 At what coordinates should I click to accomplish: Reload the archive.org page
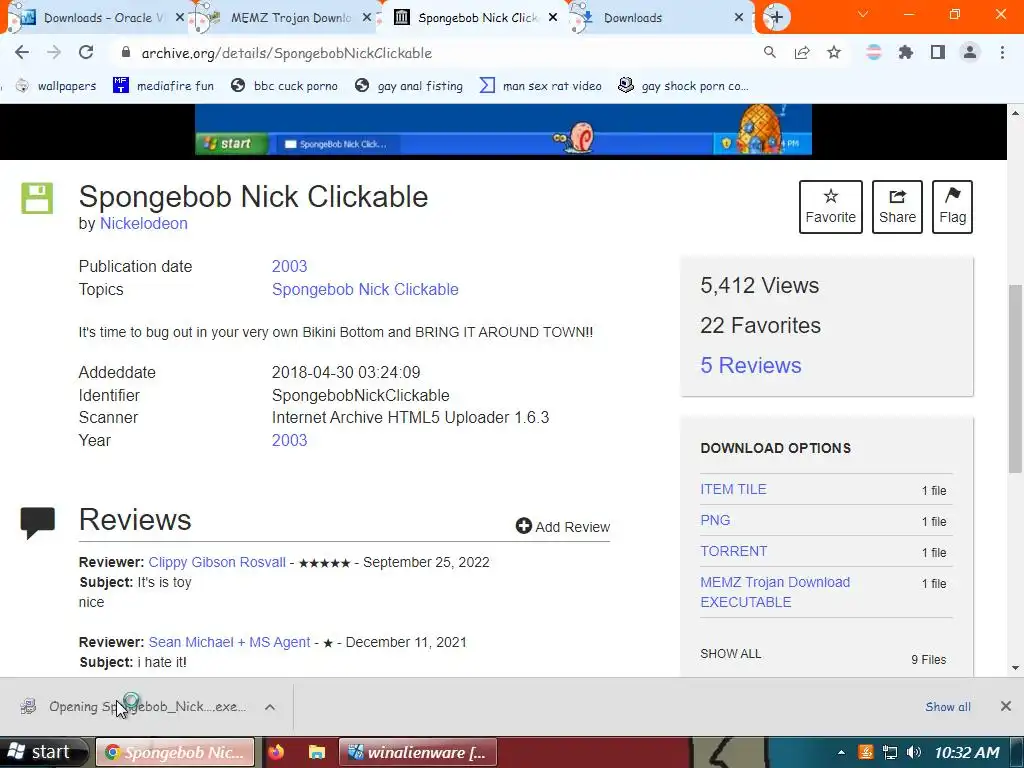pyautogui.click(x=86, y=53)
